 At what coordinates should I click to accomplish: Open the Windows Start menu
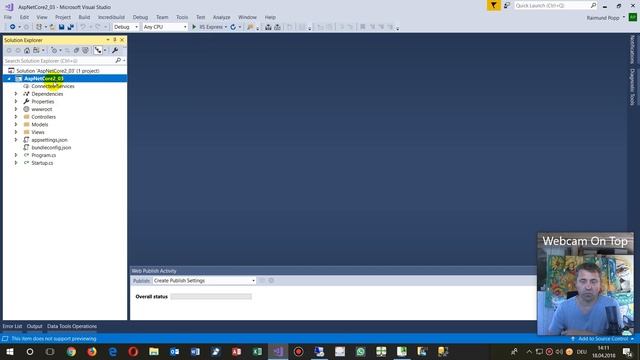pos(9,351)
